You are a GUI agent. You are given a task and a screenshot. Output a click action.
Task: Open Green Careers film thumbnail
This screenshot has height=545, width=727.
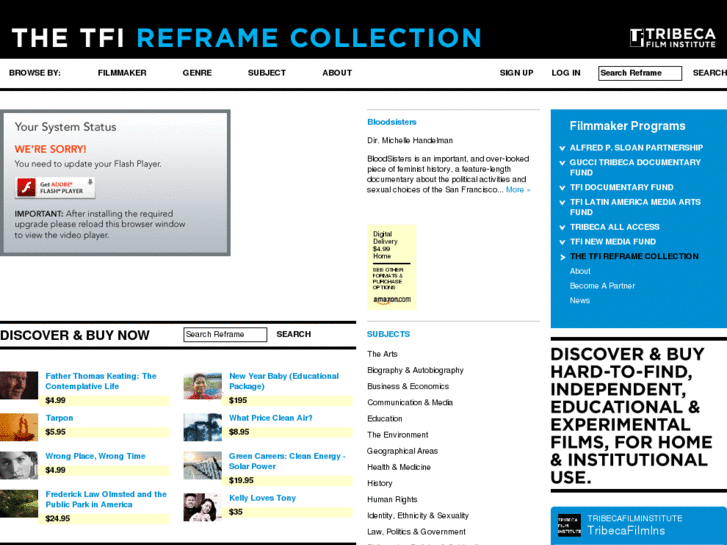202,465
